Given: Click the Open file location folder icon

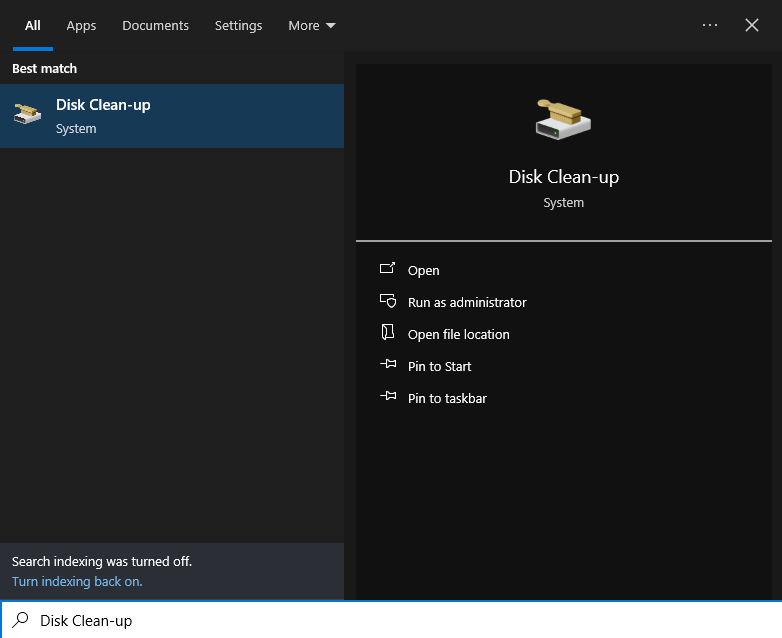Looking at the screenshot, I should coord(388,334).
